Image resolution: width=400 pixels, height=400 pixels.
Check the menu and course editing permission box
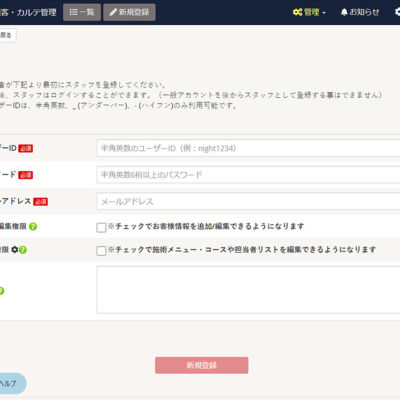[101, 251]
